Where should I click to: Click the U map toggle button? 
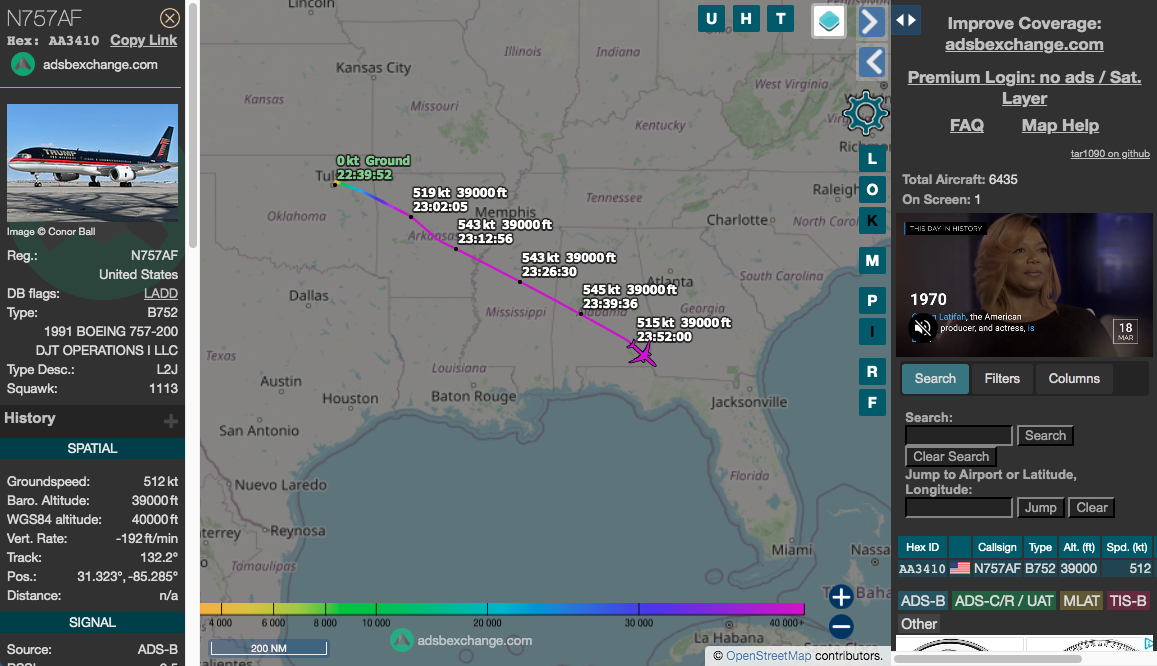click(711, 18)
